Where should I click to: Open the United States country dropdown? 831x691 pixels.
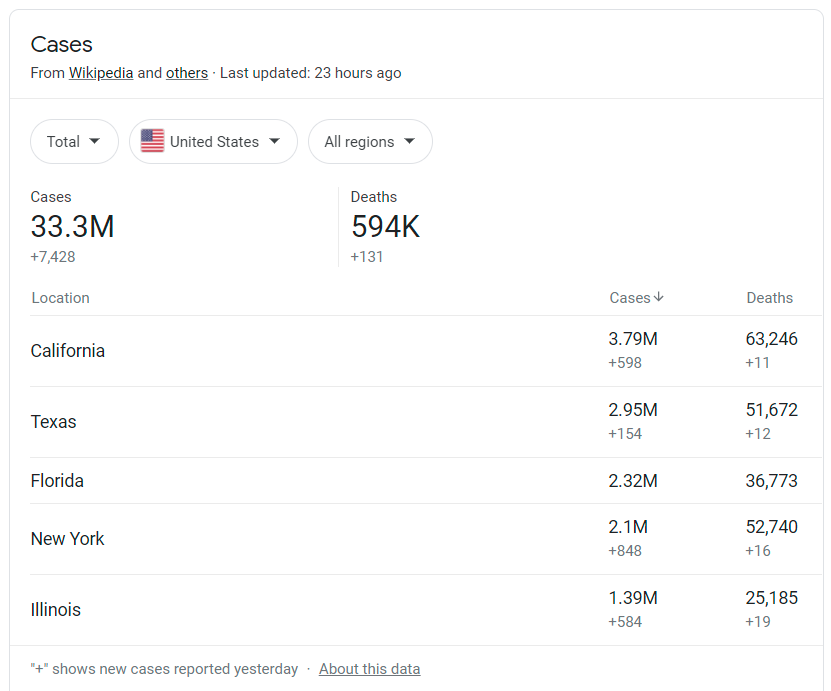pyautogui.click(x=213, y=142)
